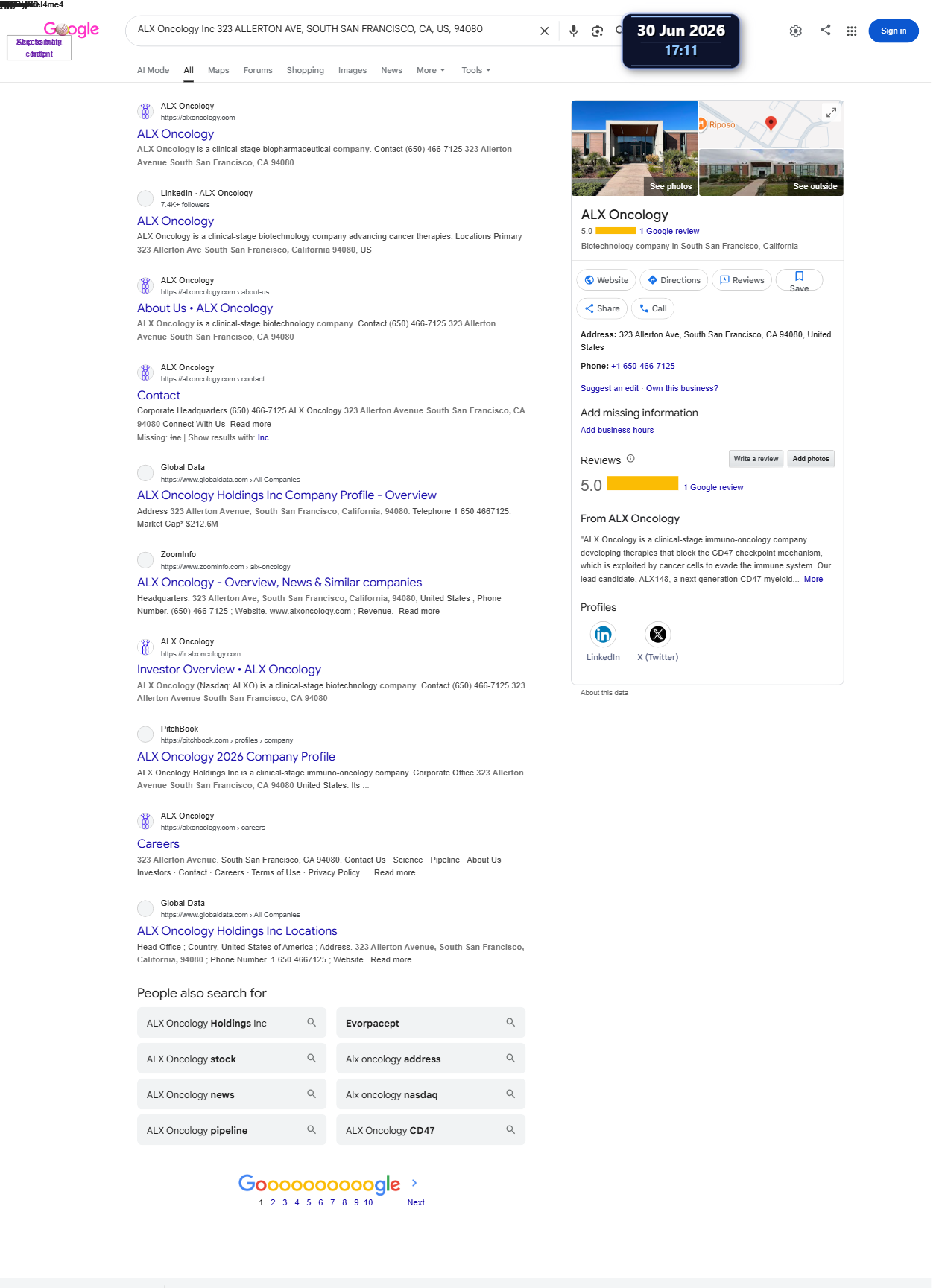942x1288 pixels.
Task: Show results with Inc link
Action: pos(263,437)
